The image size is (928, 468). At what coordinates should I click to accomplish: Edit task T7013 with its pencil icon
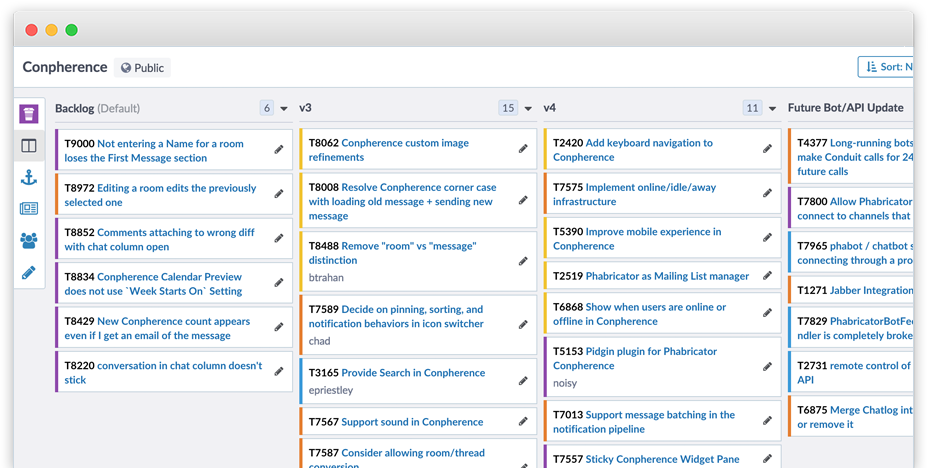click(768, 421)
